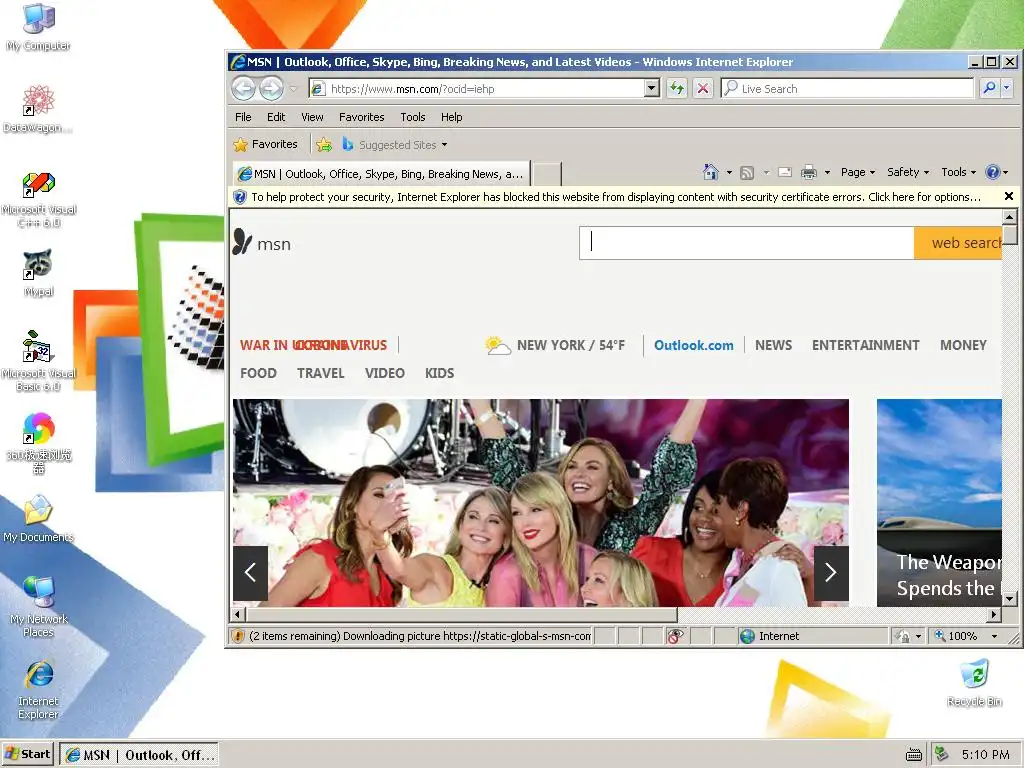Image resolution: width=1024 pixels, height=768 pixels.
Task: Open New York weather link
Action: click(x=555, y=345)
